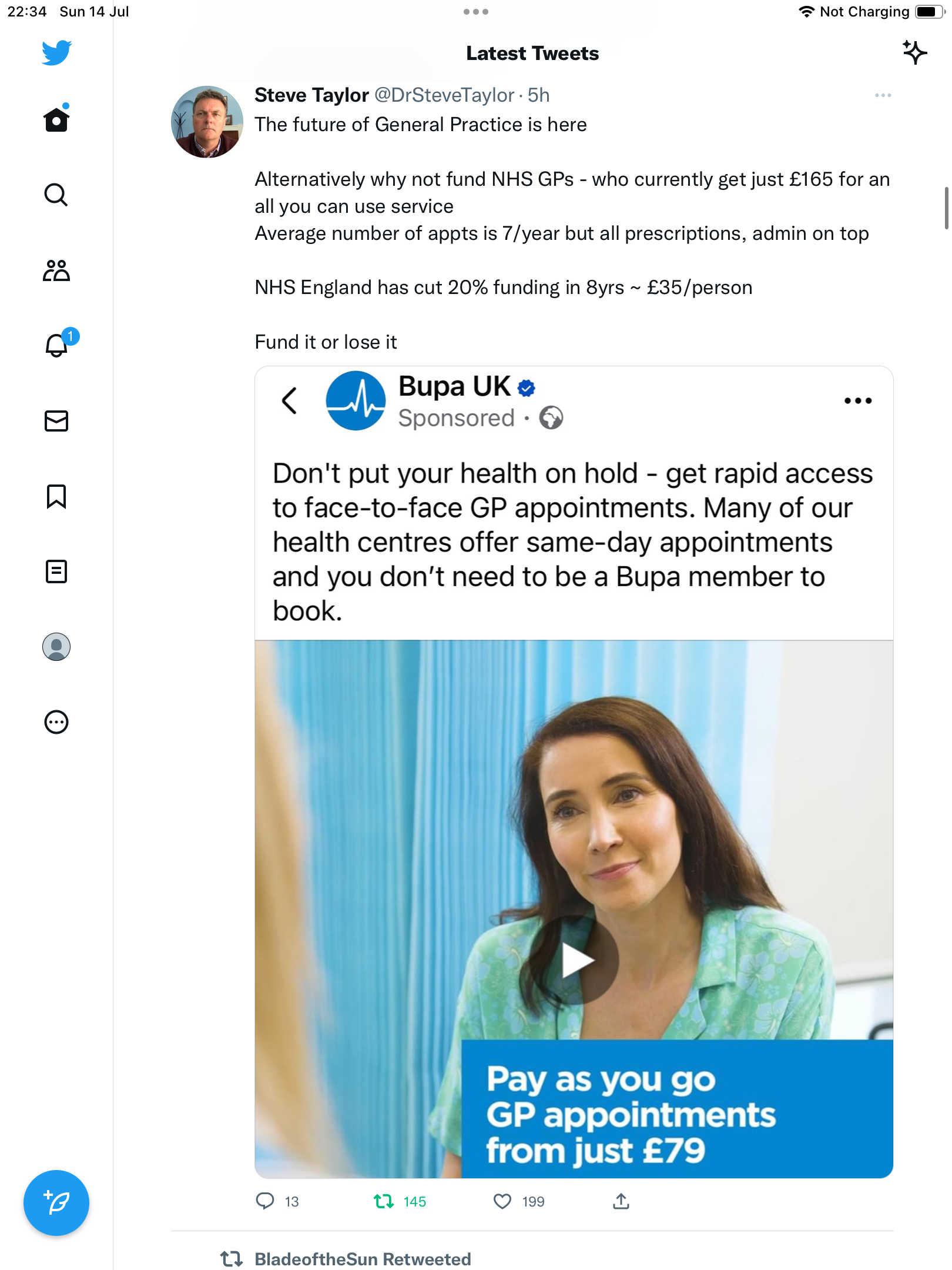Compose a new tweet
Image resolution: width=952 pixels, height=1270 pixels.
(x=56, y=1203)
